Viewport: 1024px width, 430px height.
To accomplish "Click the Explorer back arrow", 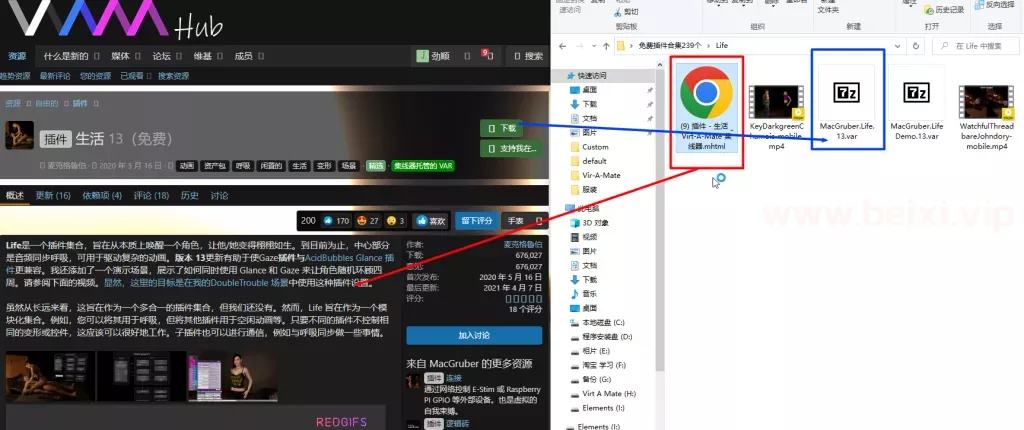I will point(562,46).
